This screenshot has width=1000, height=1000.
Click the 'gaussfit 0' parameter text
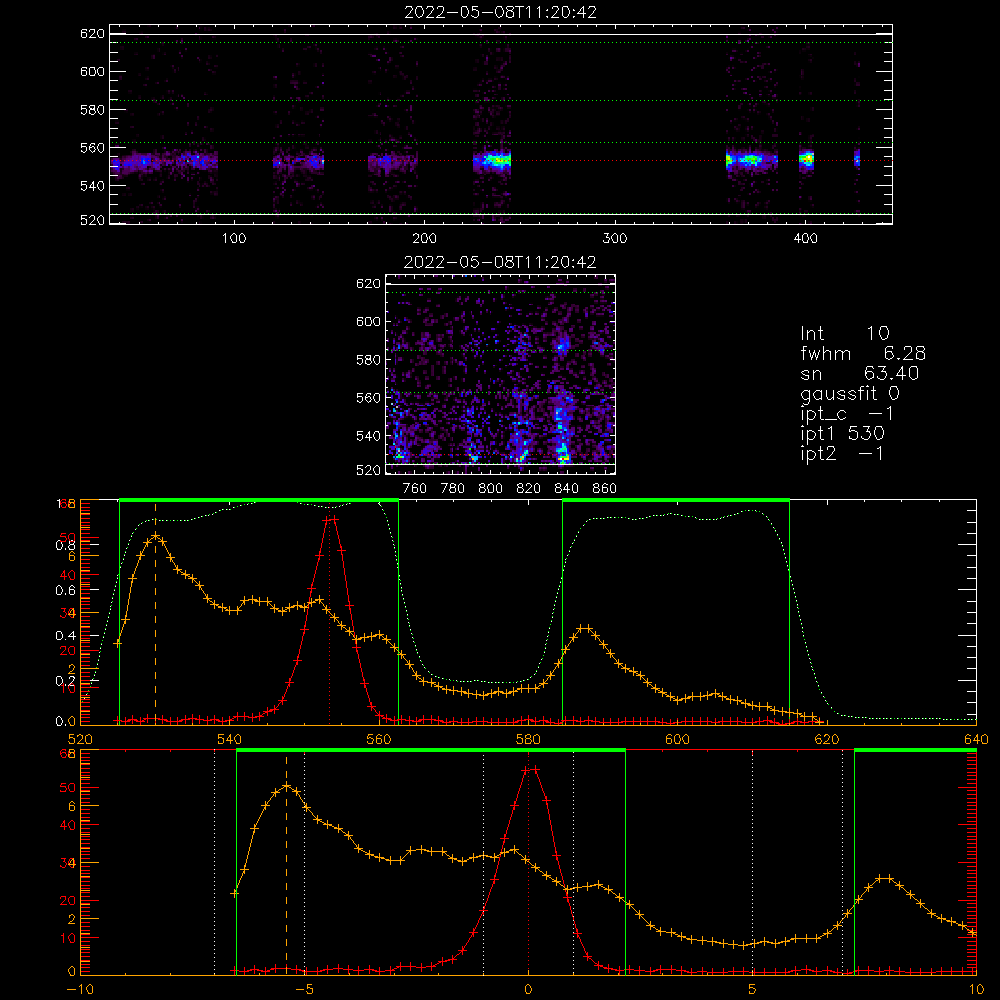click(x=849, y=393)
